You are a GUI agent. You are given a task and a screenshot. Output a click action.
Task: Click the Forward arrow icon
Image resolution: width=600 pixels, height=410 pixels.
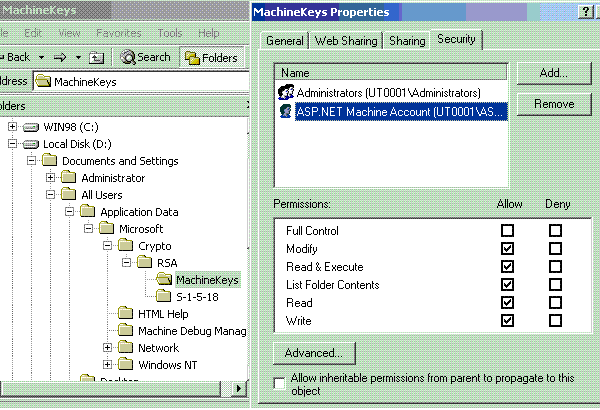click(61, 58)
